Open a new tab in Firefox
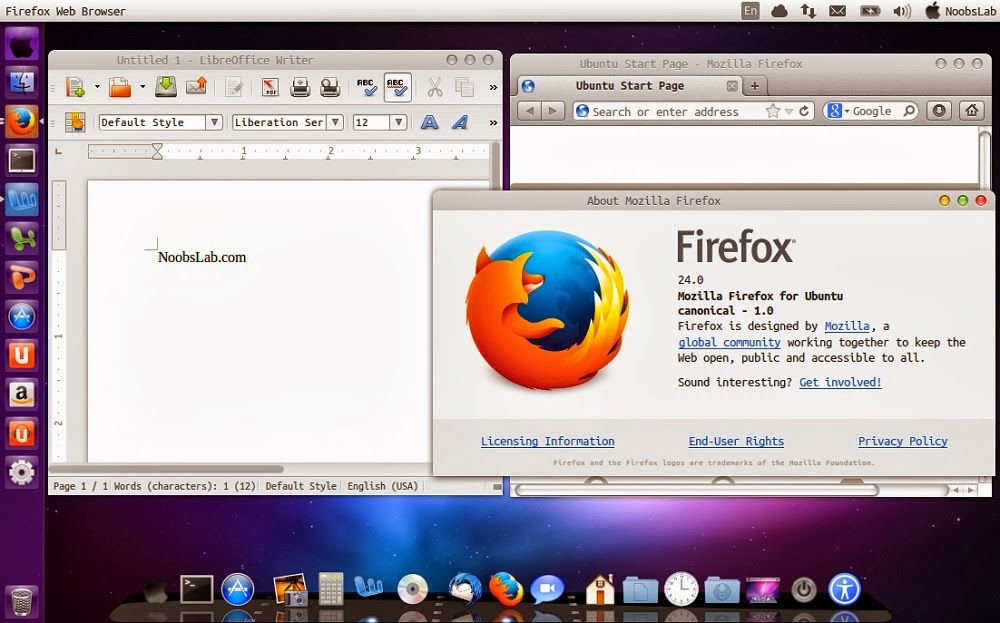 coord(754,86)
